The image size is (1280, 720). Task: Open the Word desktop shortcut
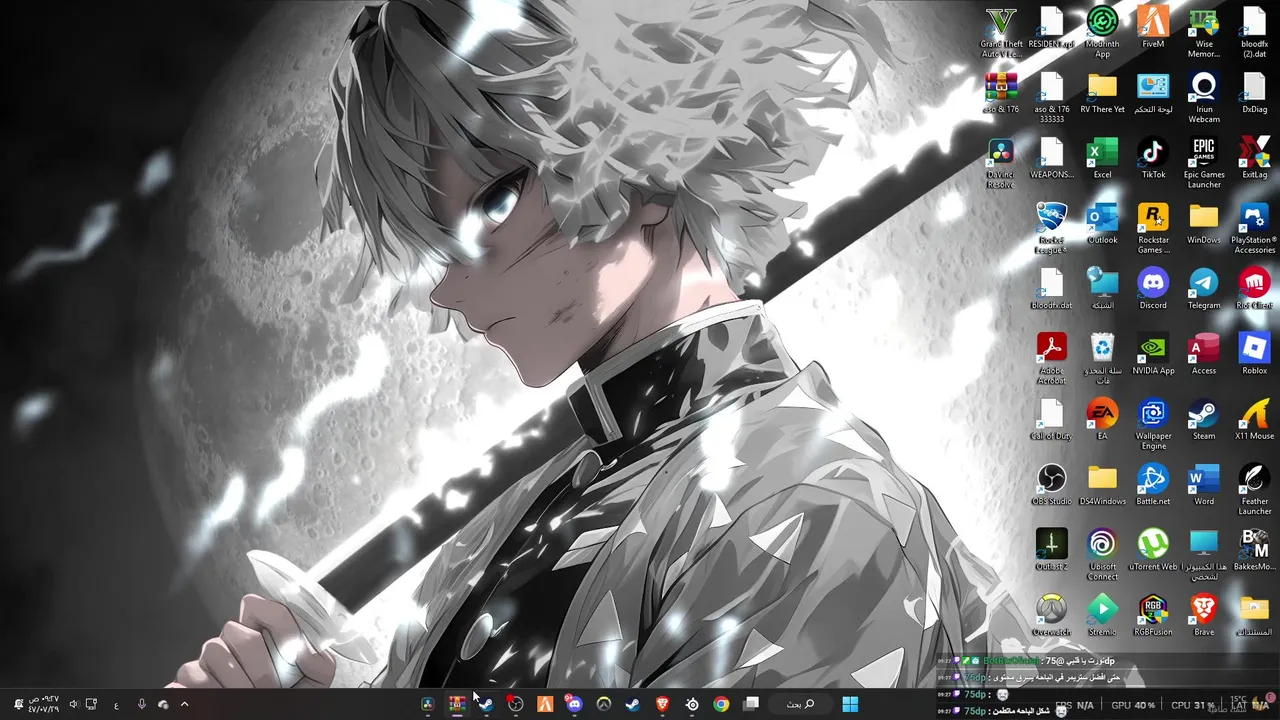1204,486
